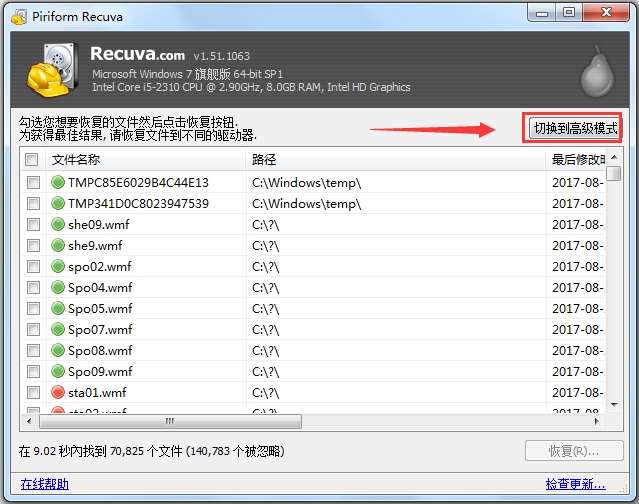Open the 在线帮助 online help link

44,484
